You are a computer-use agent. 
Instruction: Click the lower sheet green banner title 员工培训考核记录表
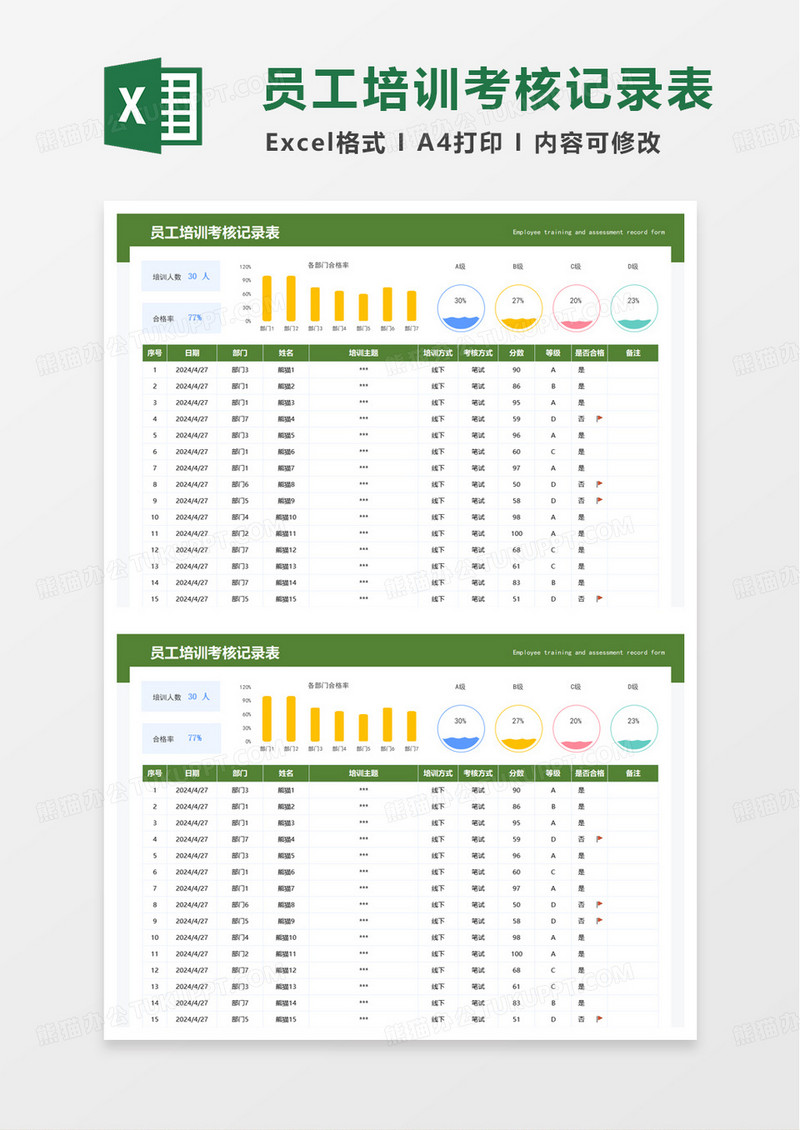pyautogui.click(x=215, y=653)
